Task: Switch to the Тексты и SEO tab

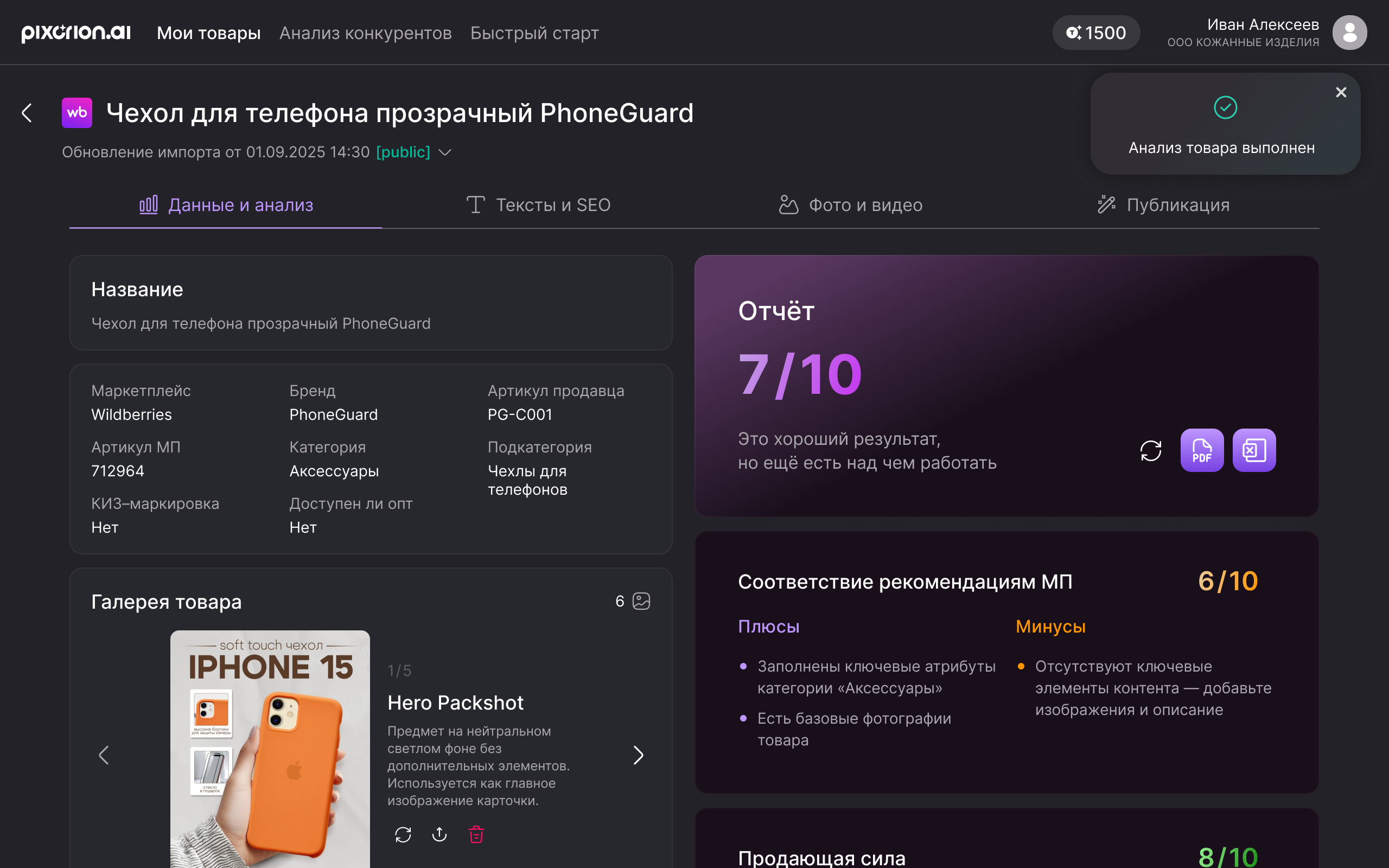Action: coord(538,205)
